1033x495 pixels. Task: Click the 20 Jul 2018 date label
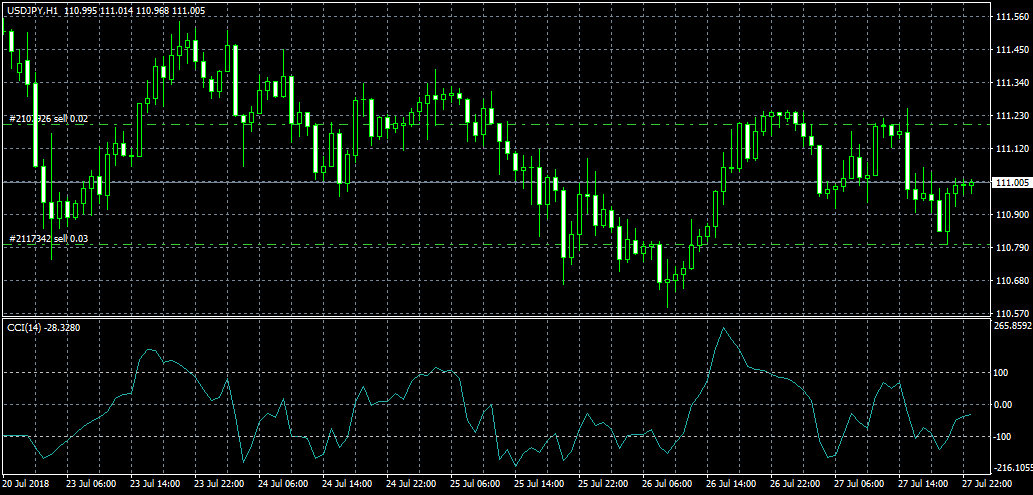[27, 483]
